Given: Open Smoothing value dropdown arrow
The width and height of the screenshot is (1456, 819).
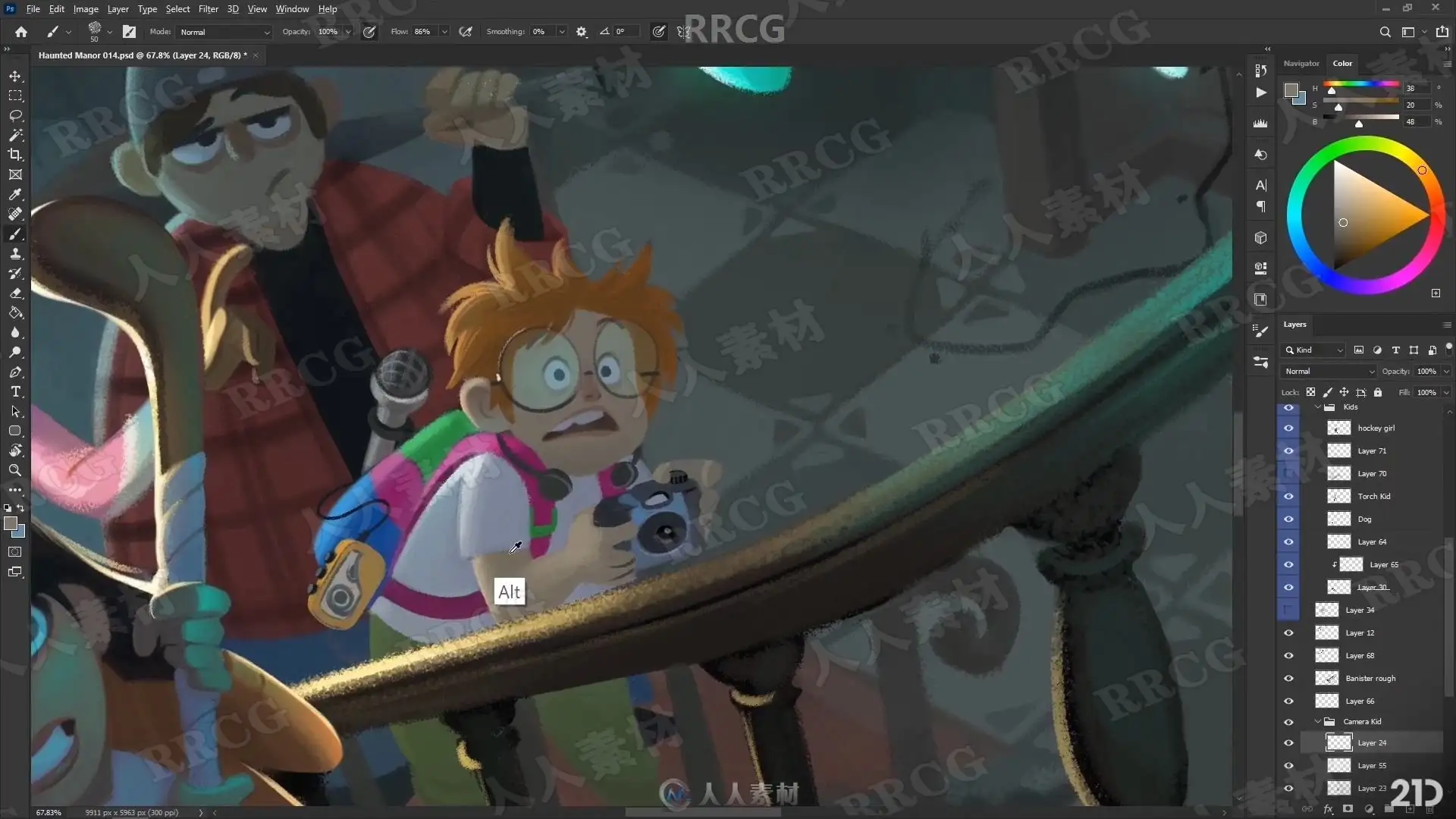Looking at the screenshot, I should [562, 32].
